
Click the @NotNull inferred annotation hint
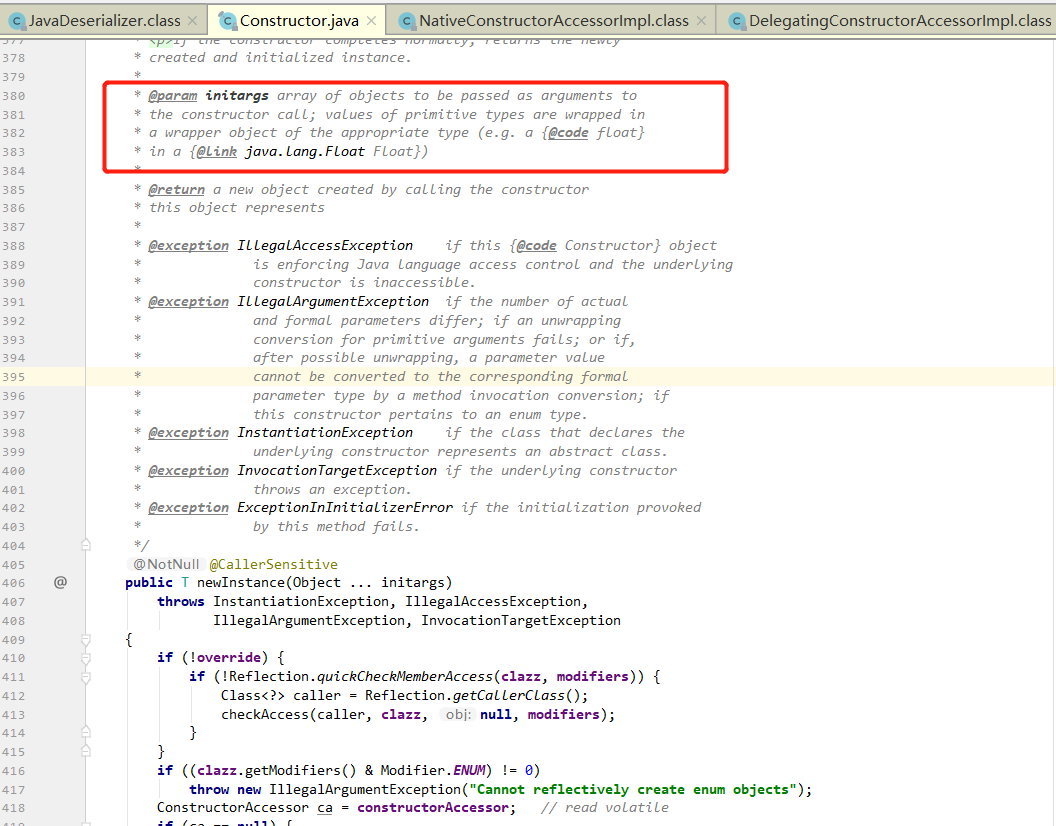point(167,564)
